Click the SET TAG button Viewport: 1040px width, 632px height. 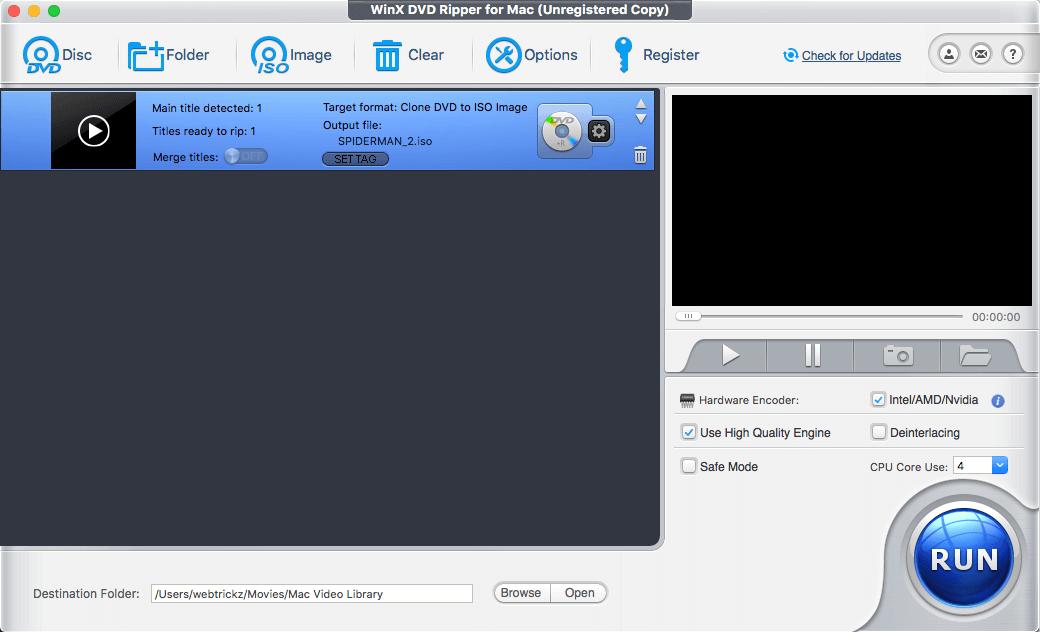(356, 159)
